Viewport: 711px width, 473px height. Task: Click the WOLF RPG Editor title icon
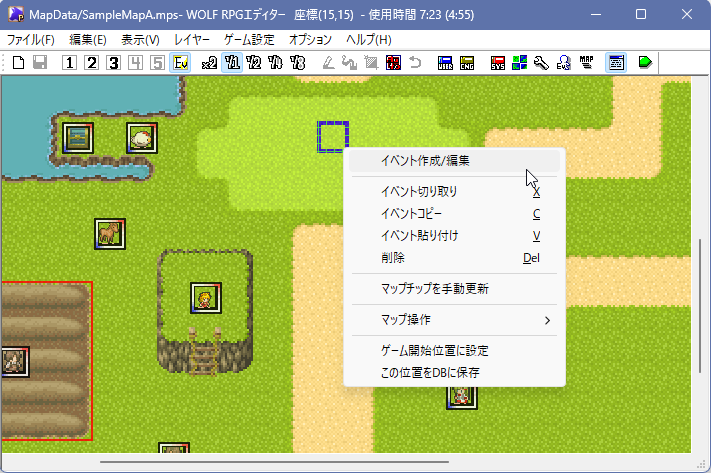pyautogui.click(x=16, y=15)
